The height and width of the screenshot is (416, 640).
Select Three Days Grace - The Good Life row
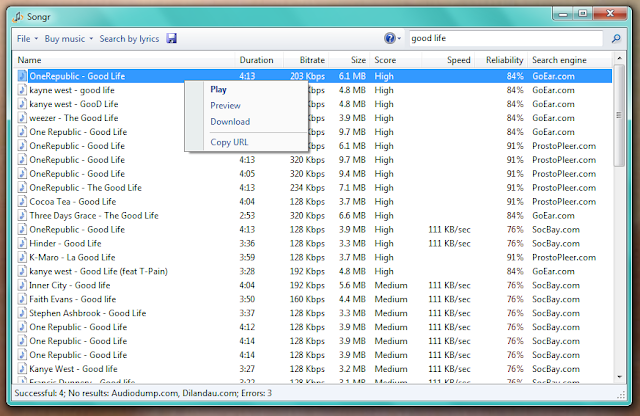[314, 216]
